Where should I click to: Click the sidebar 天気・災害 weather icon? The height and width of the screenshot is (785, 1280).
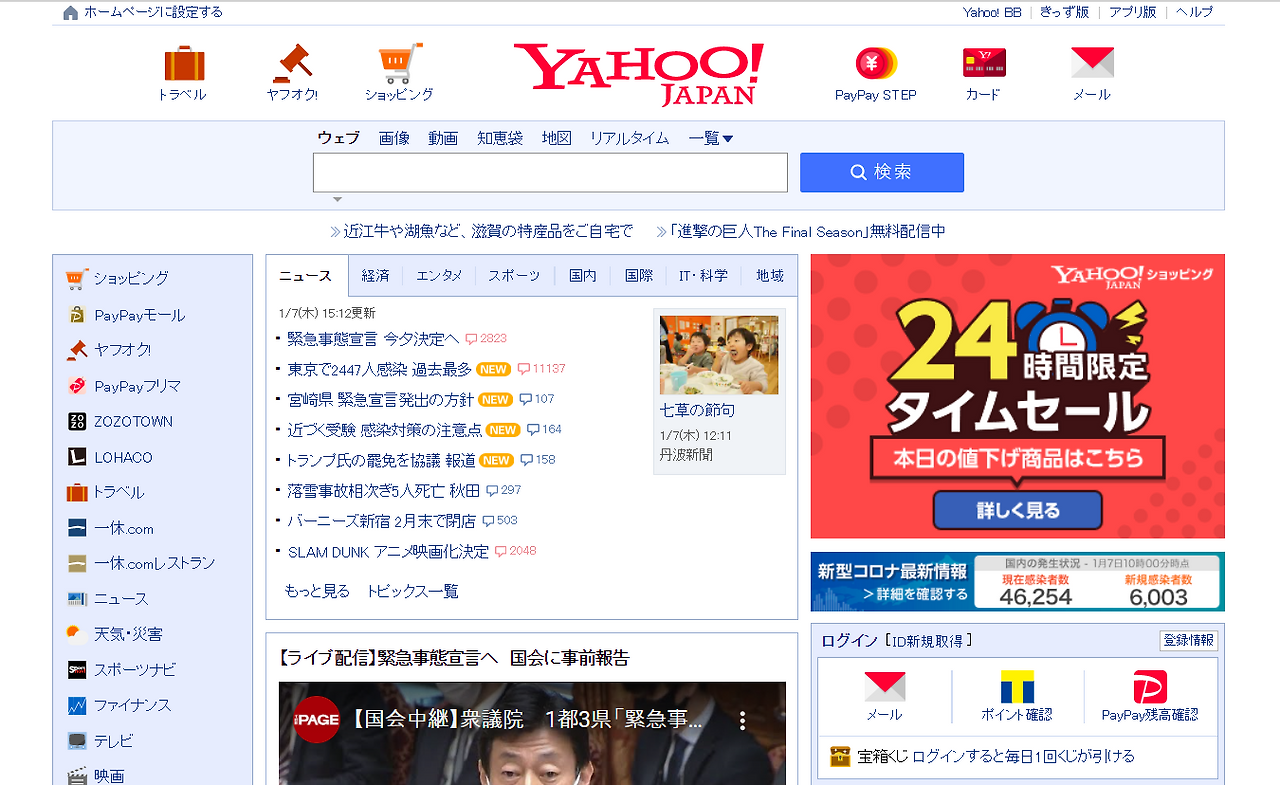point(77,634)
